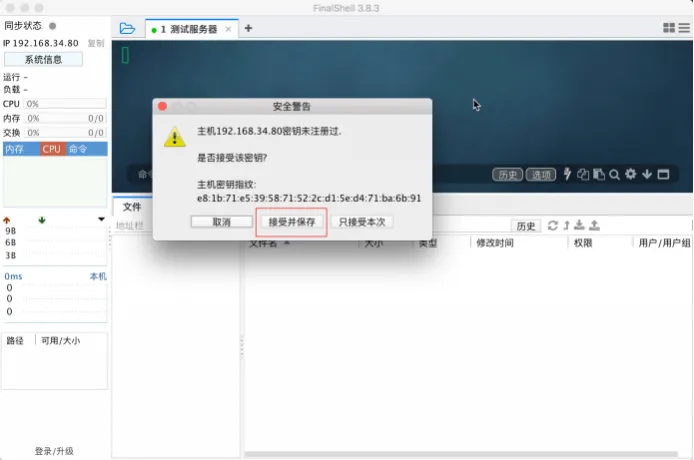This screenshot has width=694, height=460.
Task: Open the grid layout view icon
Action: 669,28
